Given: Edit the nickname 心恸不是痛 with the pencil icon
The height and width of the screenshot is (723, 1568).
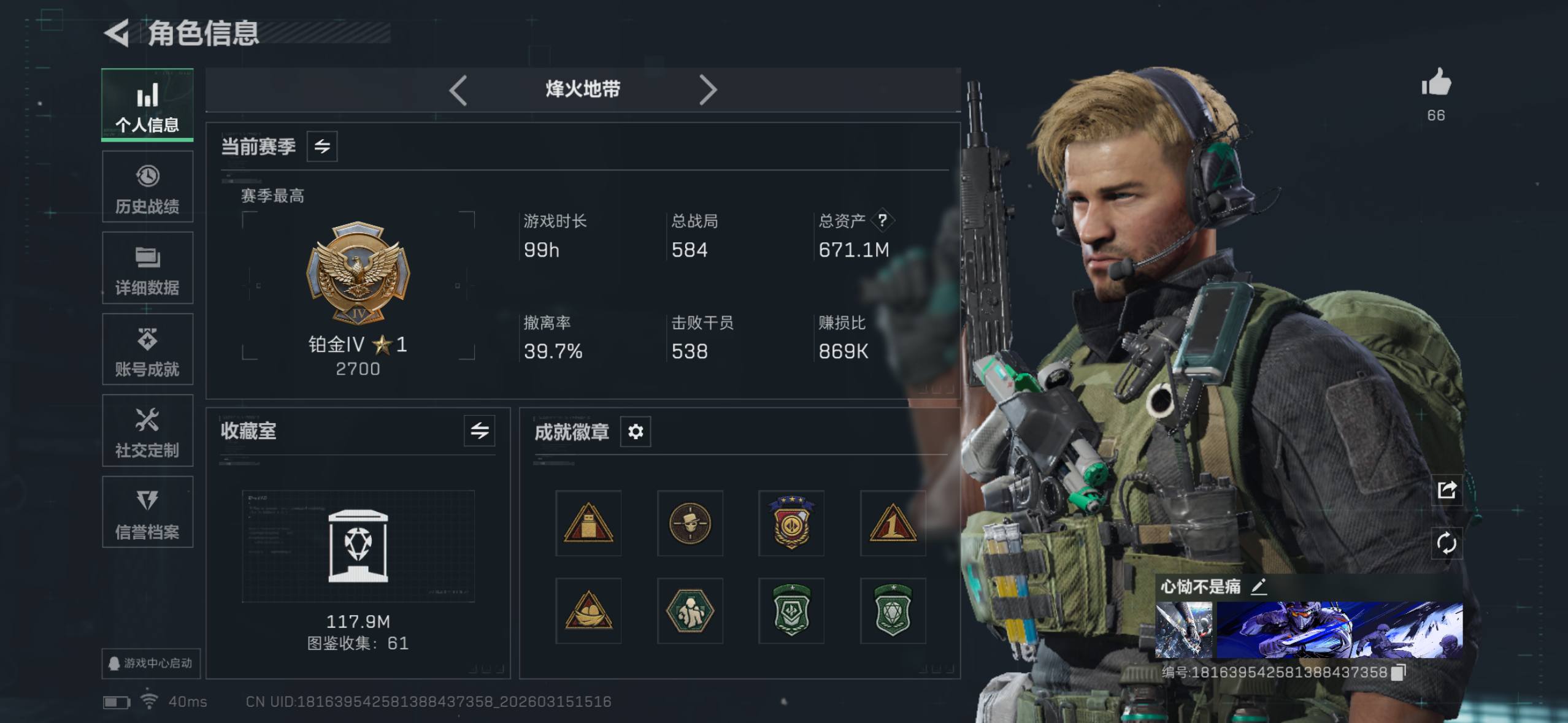Looking at the screenshot, I should 1258,587.
